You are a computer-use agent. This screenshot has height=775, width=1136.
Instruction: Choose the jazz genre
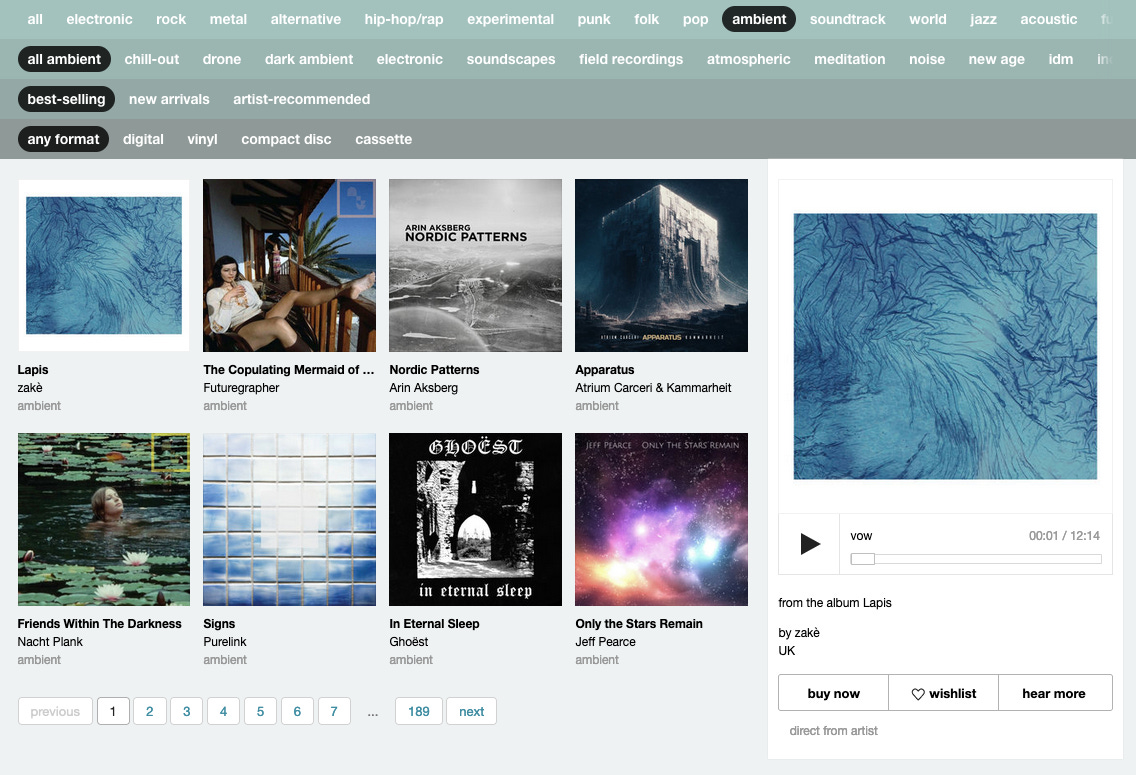983,20
